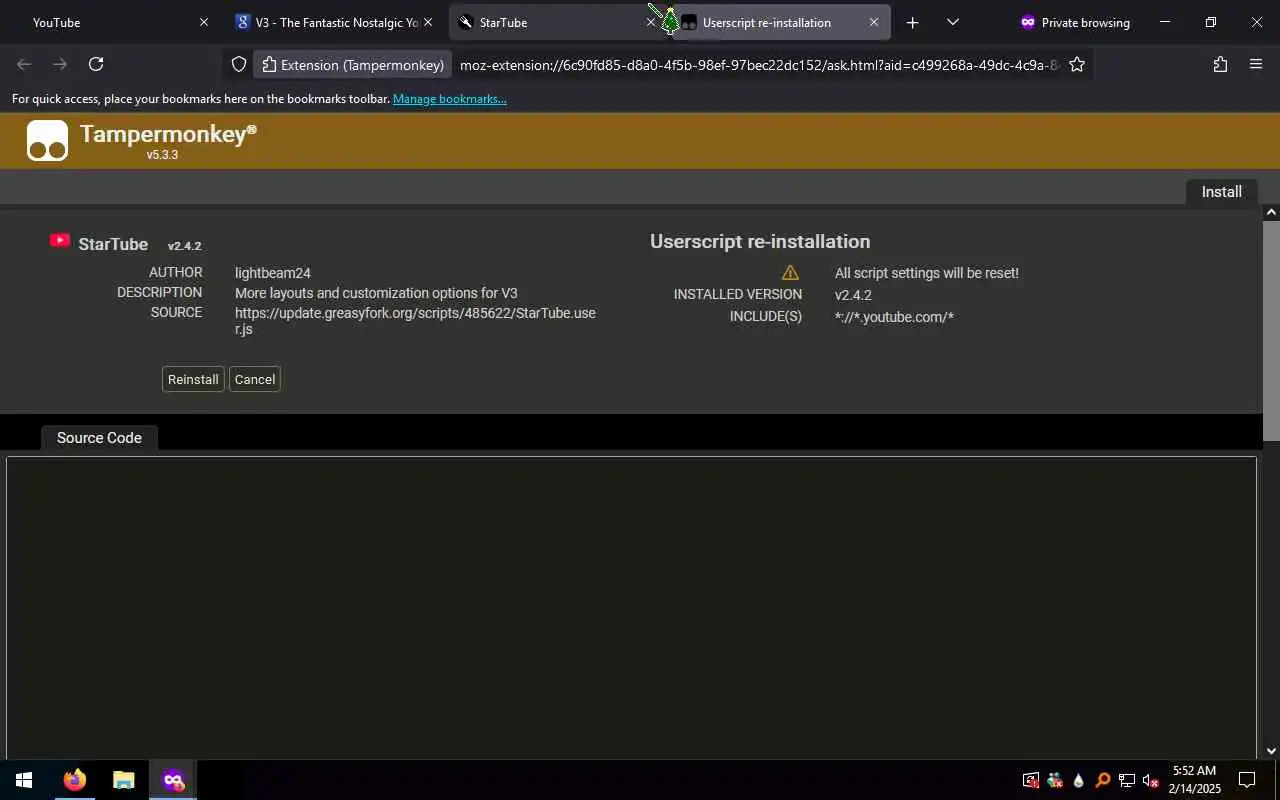1280x800 pixels.
Task: Open the Manage bookmarks link
Action: pos(449,99)
